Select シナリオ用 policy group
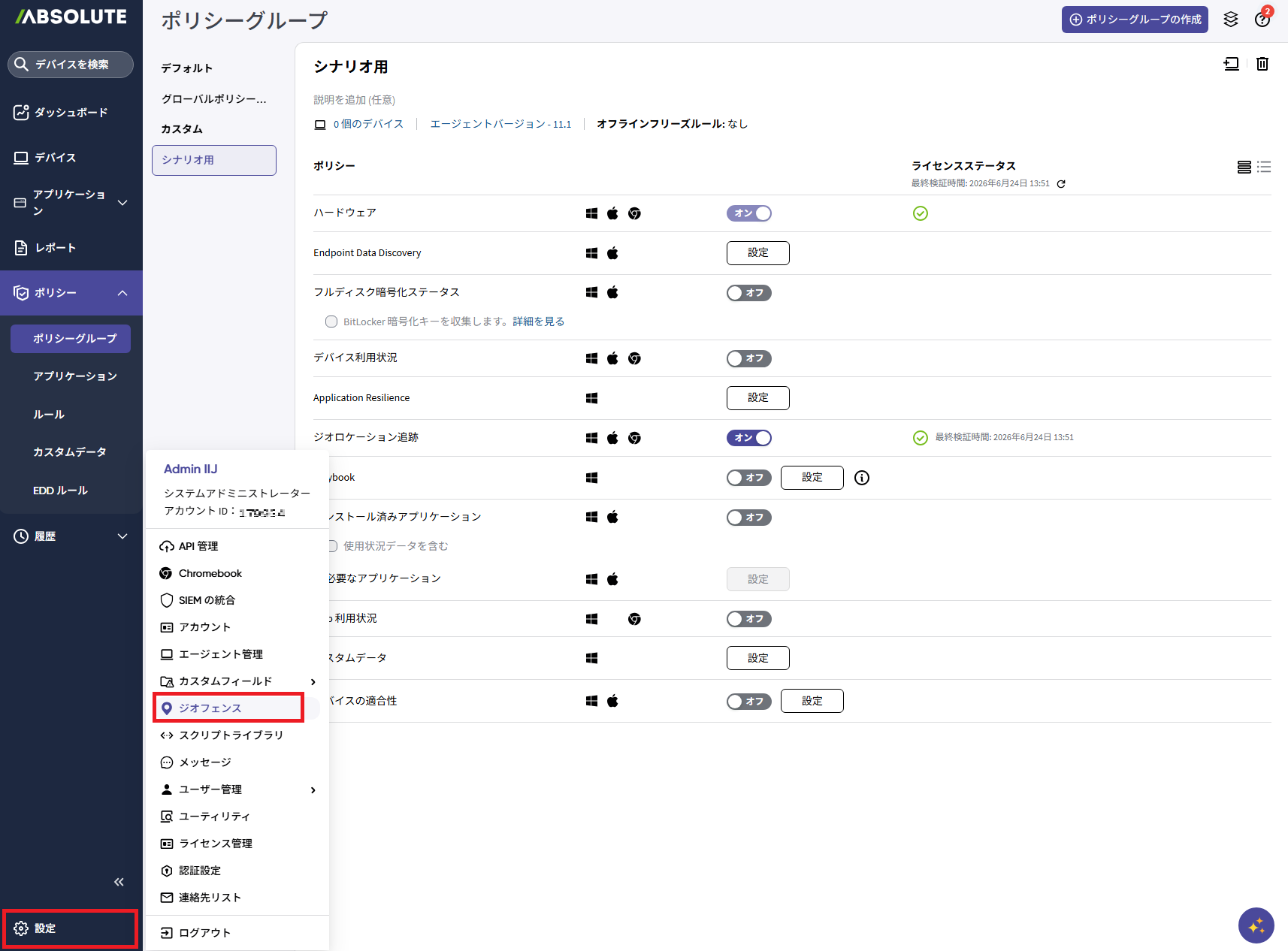This screenshot has height=951, width=1288. (x=214, y=160)
